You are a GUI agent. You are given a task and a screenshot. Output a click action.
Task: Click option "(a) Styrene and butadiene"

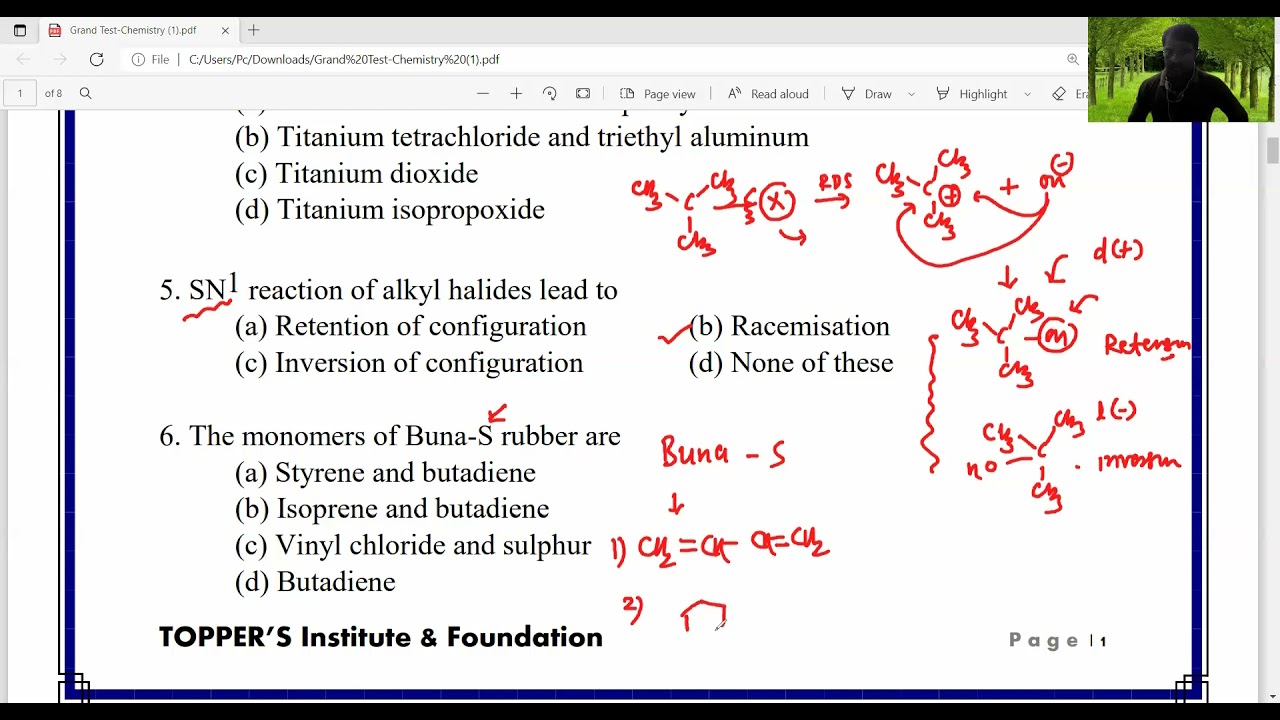click(385, 473)
